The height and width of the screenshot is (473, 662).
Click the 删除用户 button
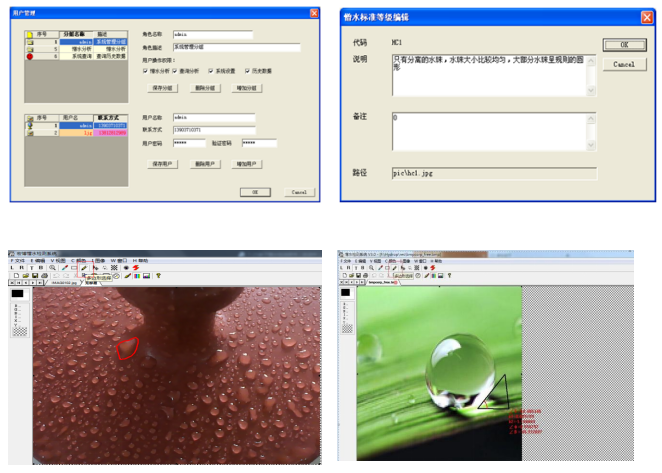204,163
